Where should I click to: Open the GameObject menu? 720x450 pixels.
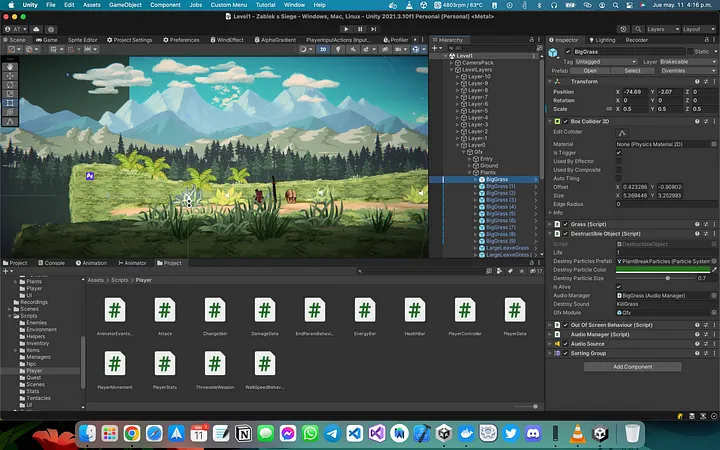125,5
